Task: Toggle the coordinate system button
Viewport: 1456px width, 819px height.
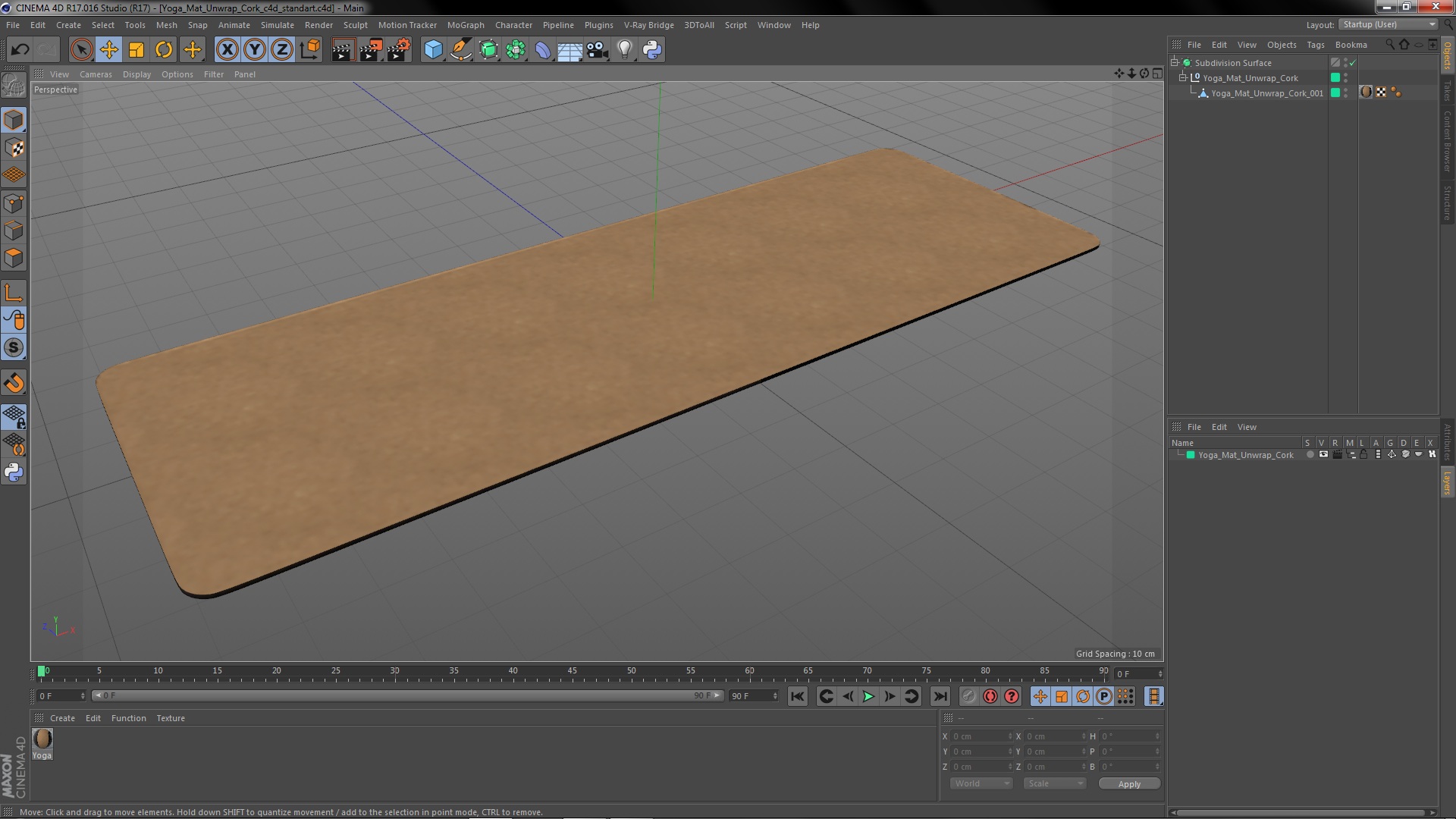Action: click(x=309, y=50)
